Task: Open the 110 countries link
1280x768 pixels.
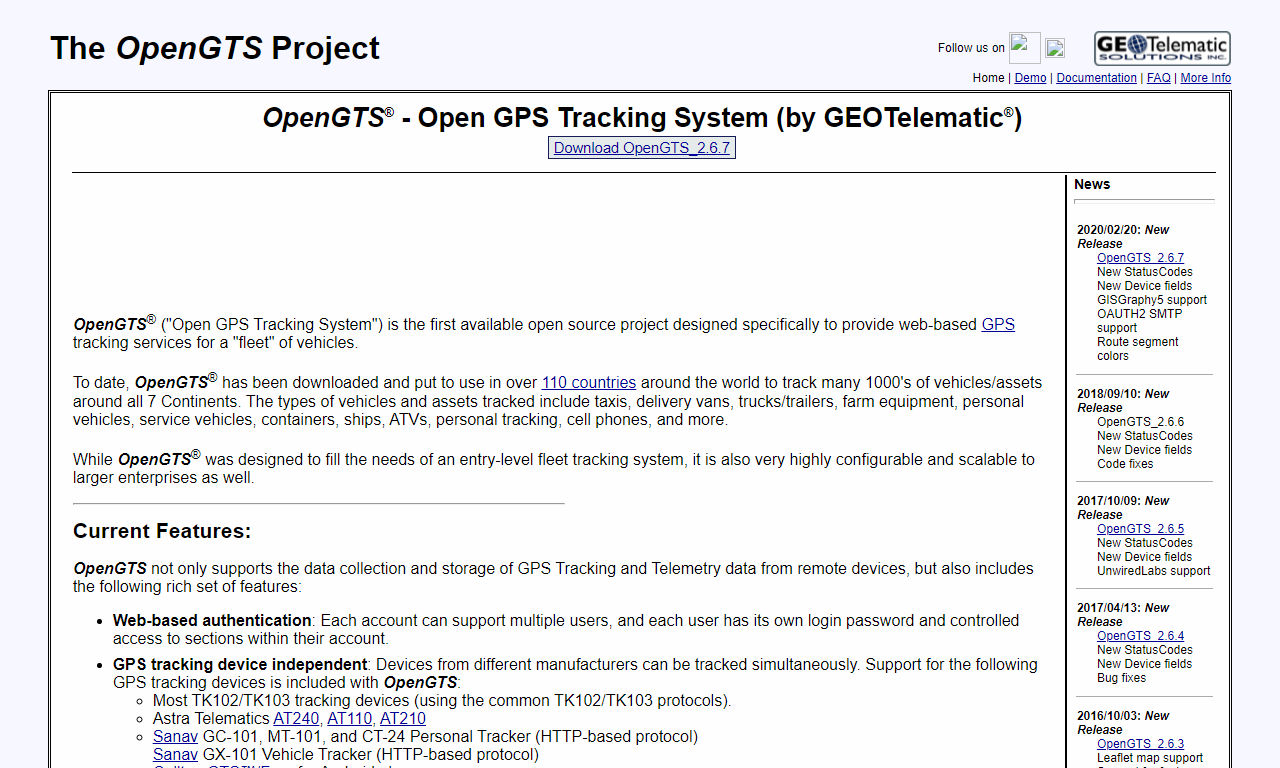Action: click(x=589, y=383)
